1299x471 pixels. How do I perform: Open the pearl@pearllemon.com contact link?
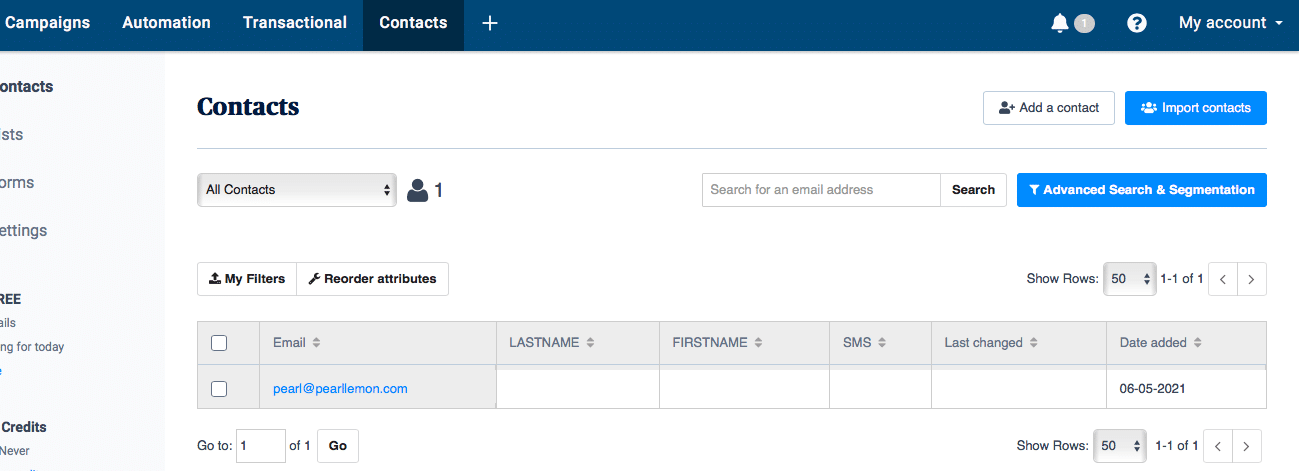pyautogui.click(x=340, y=389)
